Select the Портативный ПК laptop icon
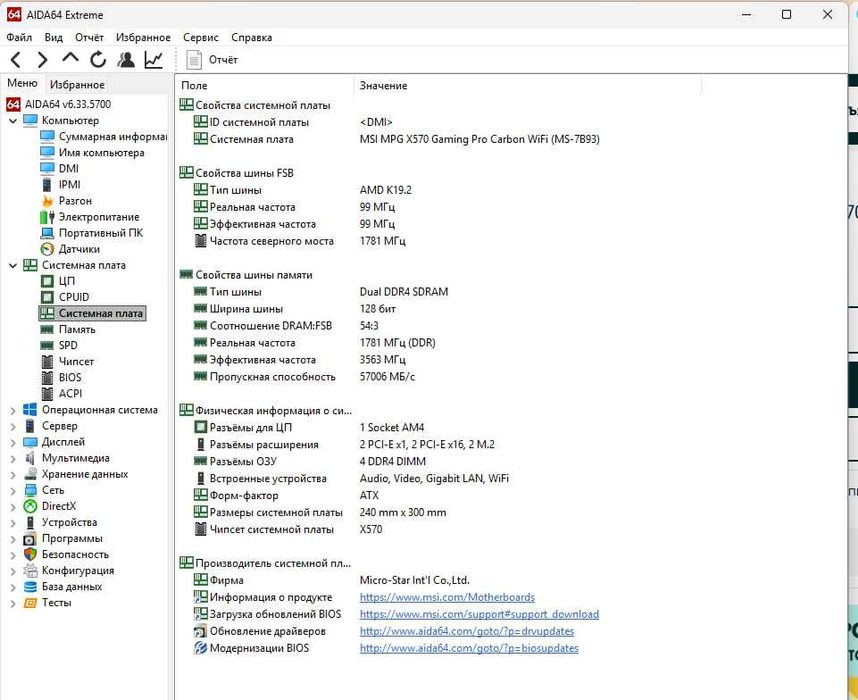 tap(47, 233)
